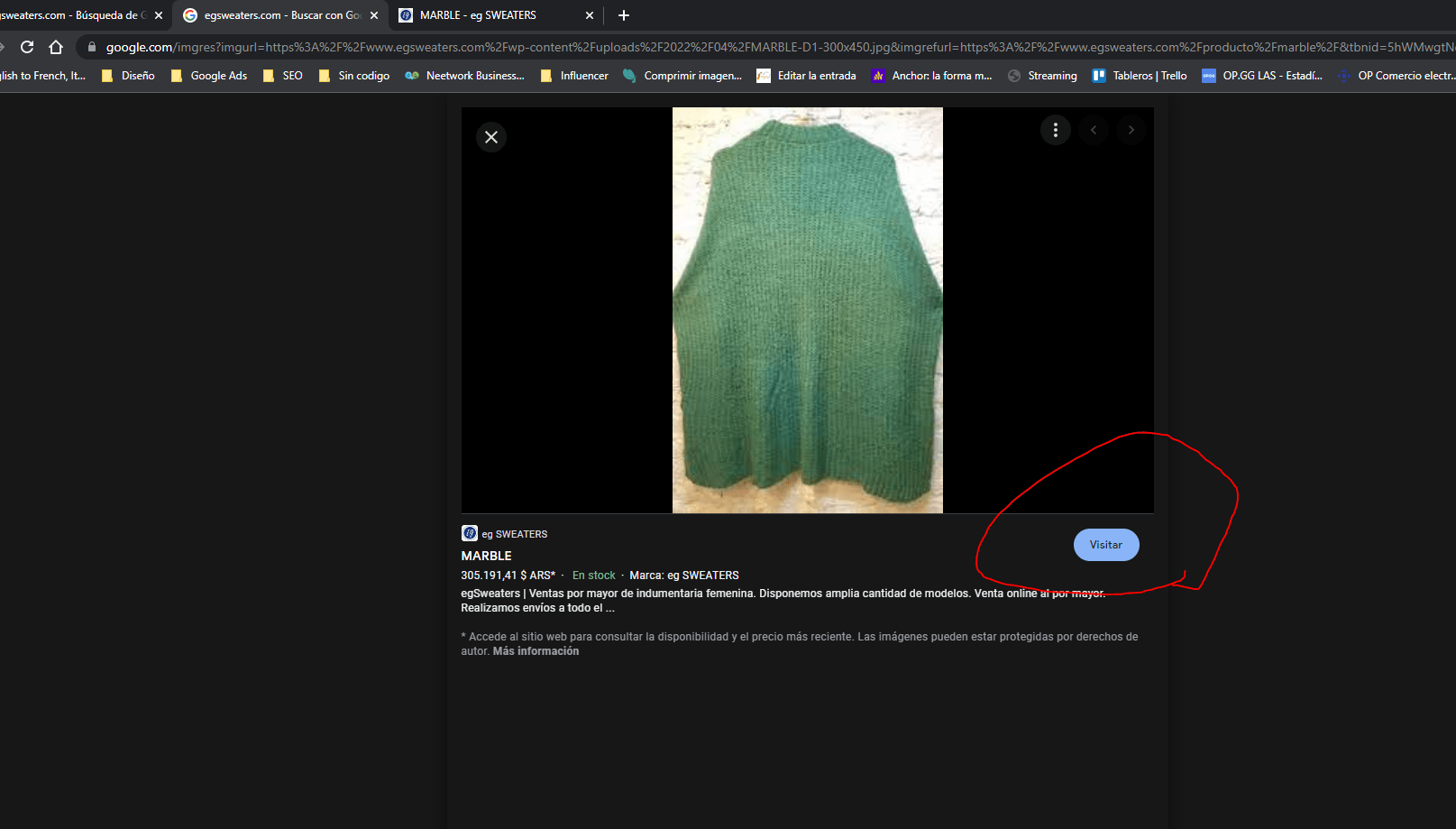Viewport: 1456px width, 829px height.
Task: Open the Google Ads bookmarks folder
Action: pyautogui.click(x=208, y=76)
